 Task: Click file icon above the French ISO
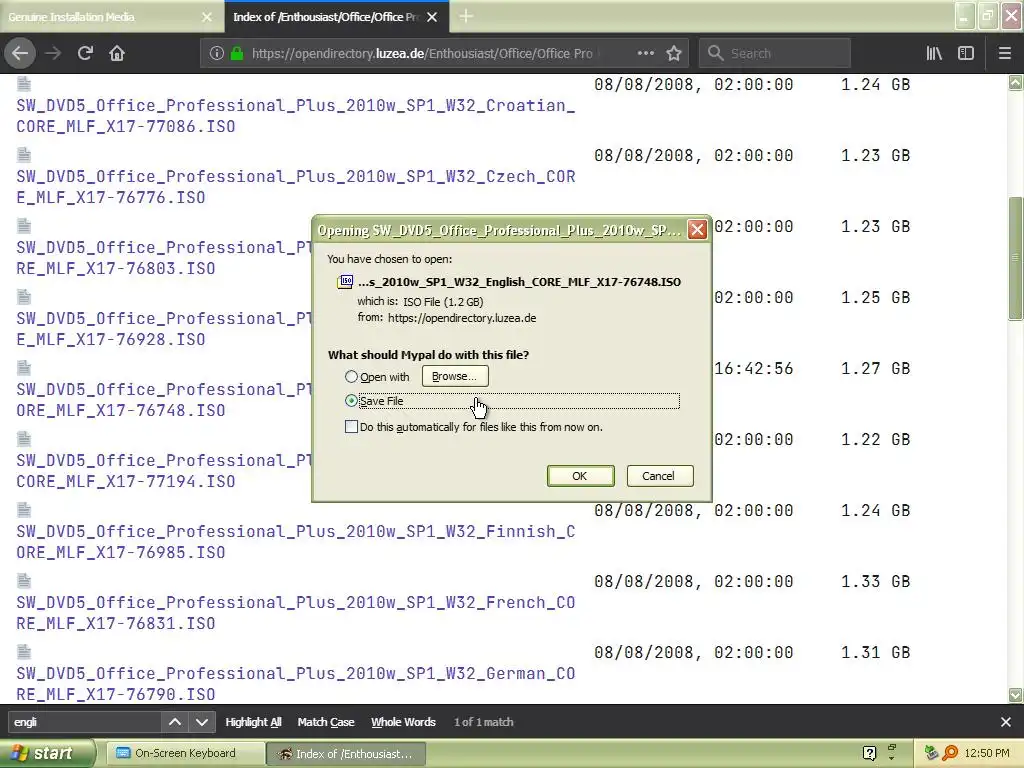pyautogui.click(x=24, y=581)
